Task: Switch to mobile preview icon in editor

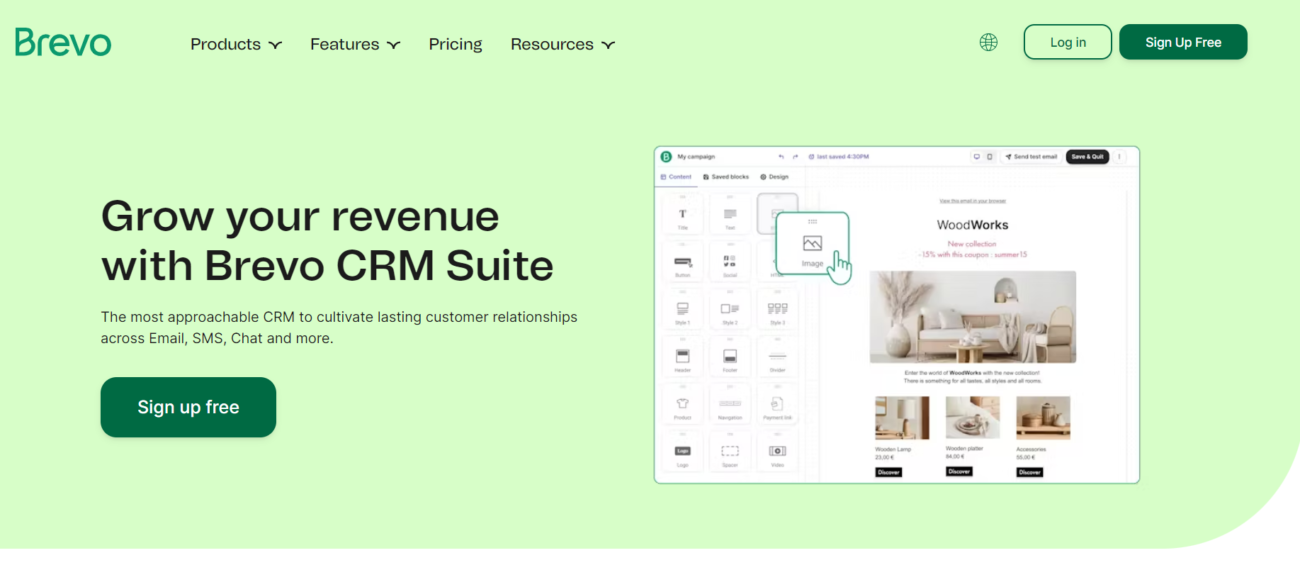Action: click(x=990, y=157)
